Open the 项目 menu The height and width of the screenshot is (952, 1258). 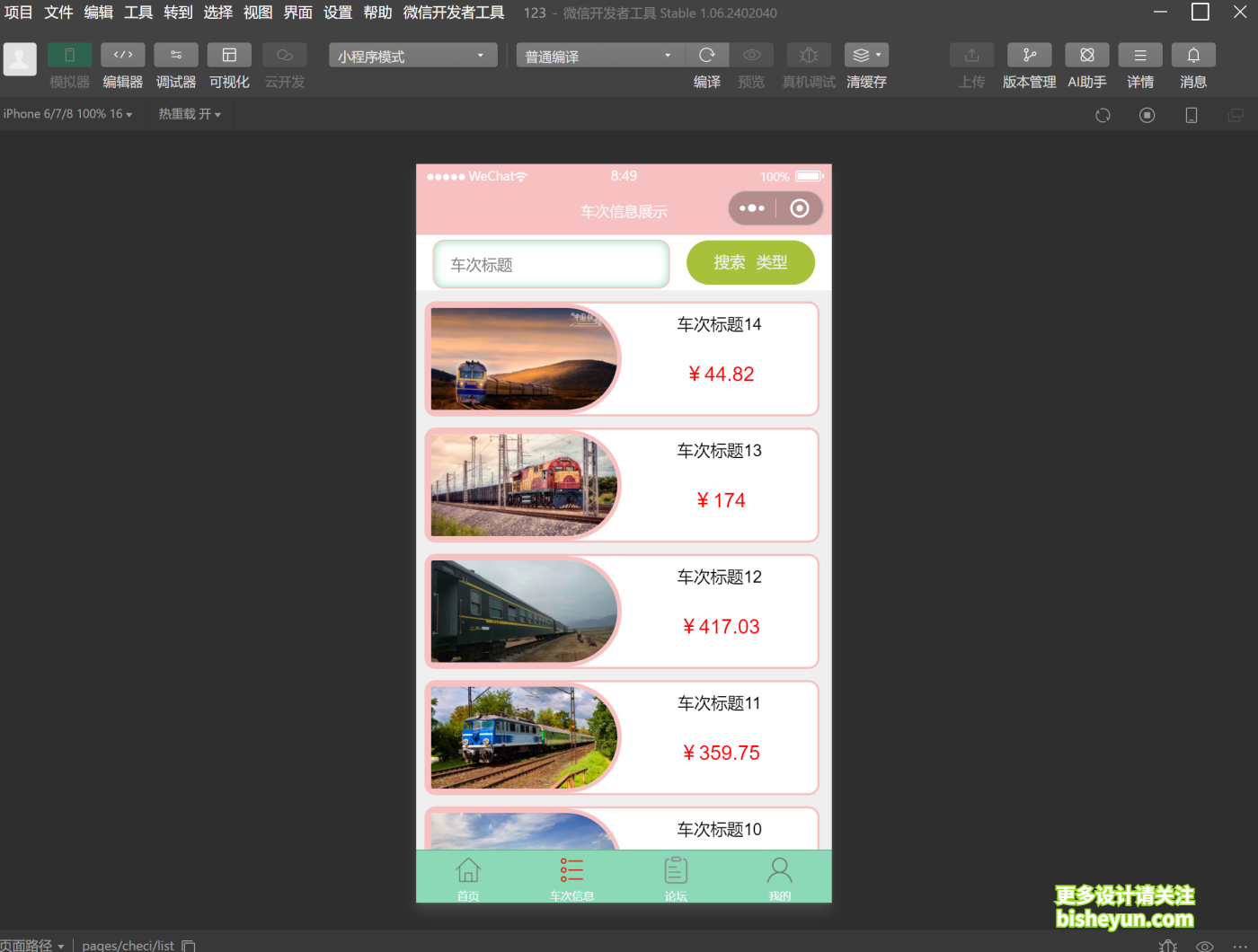(x=18, y=13)
